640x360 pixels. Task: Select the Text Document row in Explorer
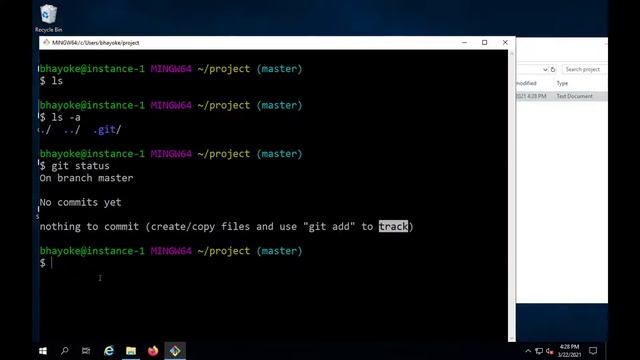click(x=562, y=96)
